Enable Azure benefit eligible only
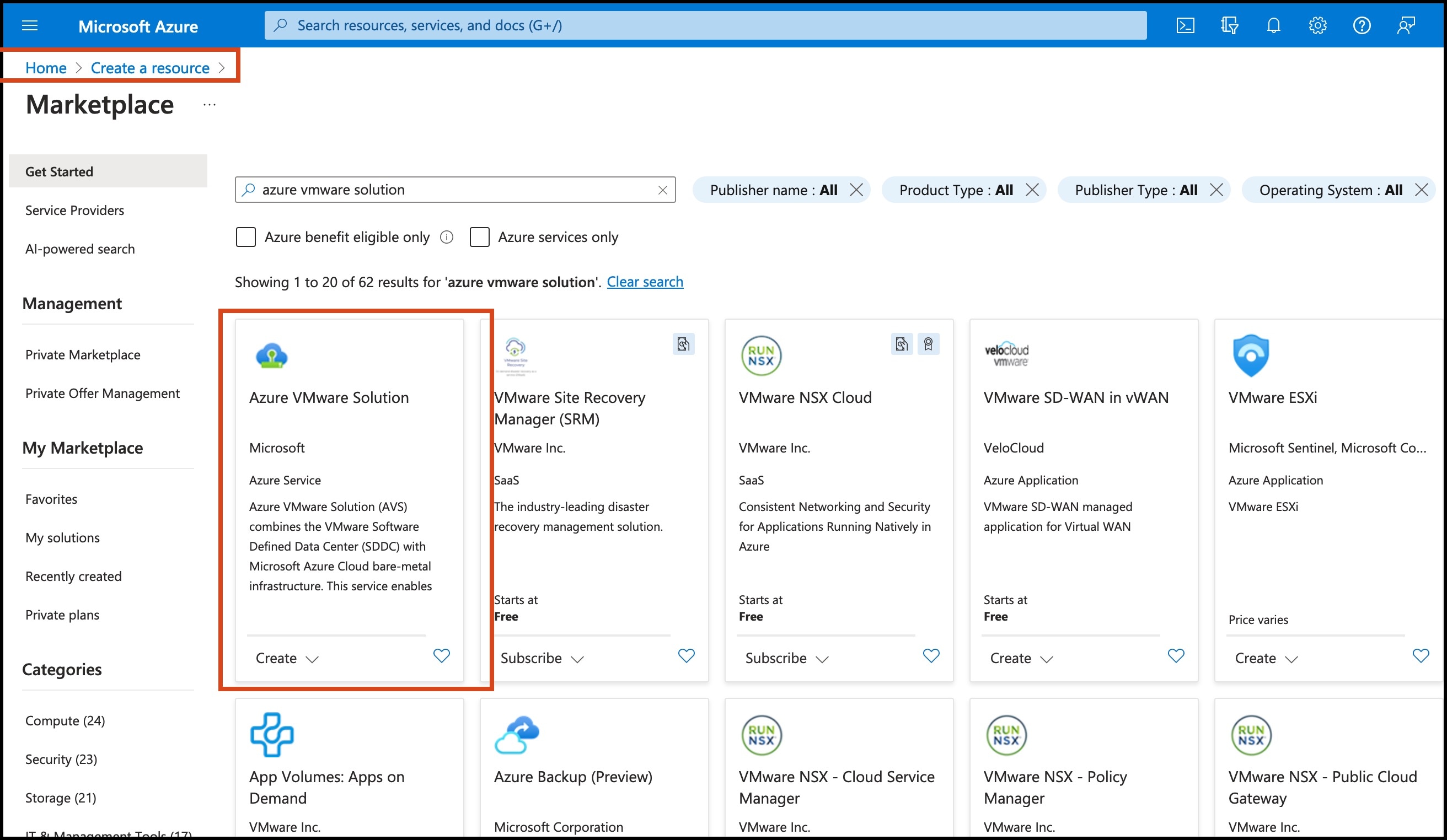This screenshot has height=840, width=1447. coord(246,236)
